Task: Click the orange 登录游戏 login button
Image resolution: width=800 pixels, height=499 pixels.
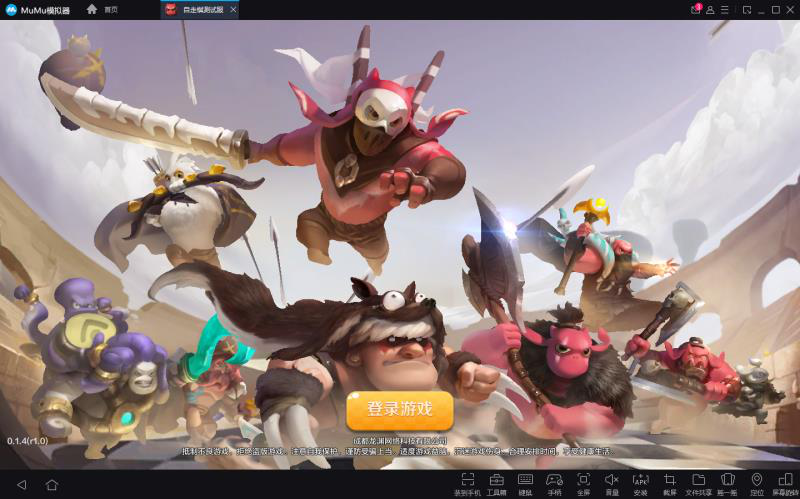Action: (399, 410)
